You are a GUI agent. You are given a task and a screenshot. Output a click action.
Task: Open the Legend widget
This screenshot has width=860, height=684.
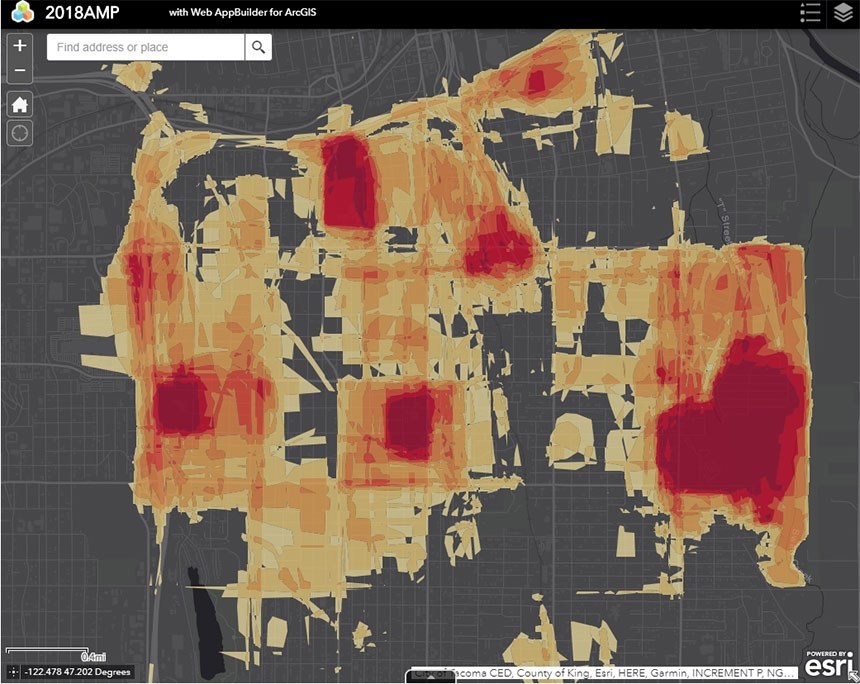click(811, 13)
